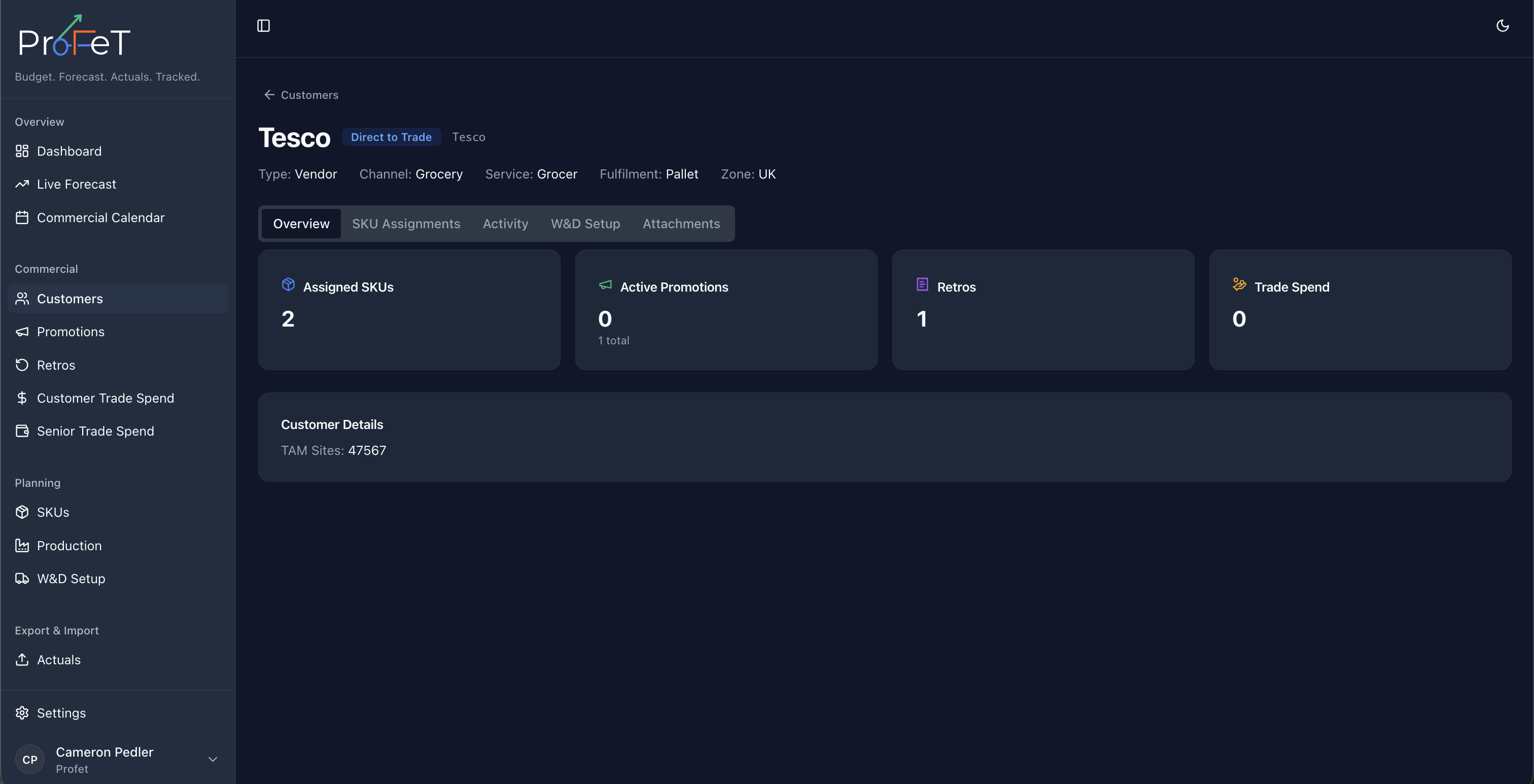This screenshot has width=1534, height=784.
Task: Click the Commercial Calendar icon
Action: click(22, 217)
